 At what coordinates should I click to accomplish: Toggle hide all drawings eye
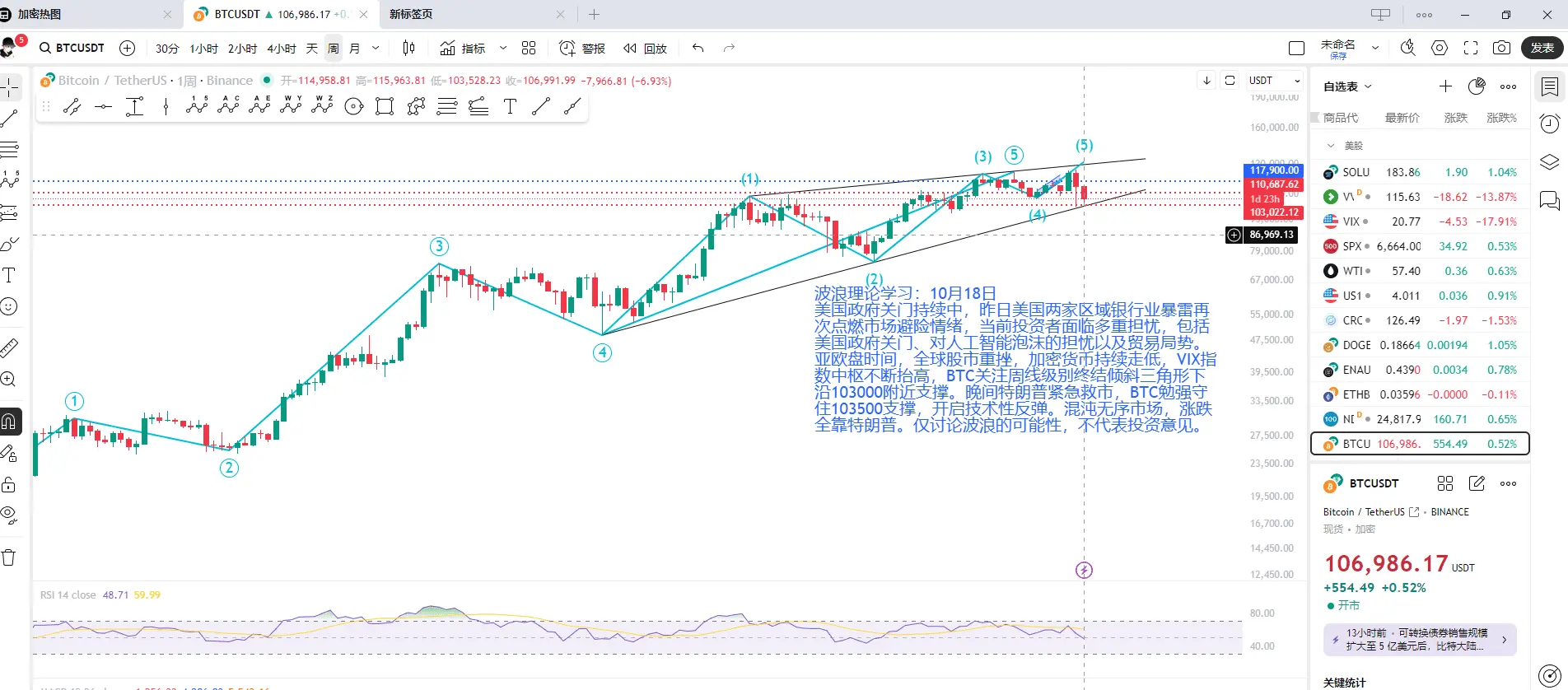[10, 515]
